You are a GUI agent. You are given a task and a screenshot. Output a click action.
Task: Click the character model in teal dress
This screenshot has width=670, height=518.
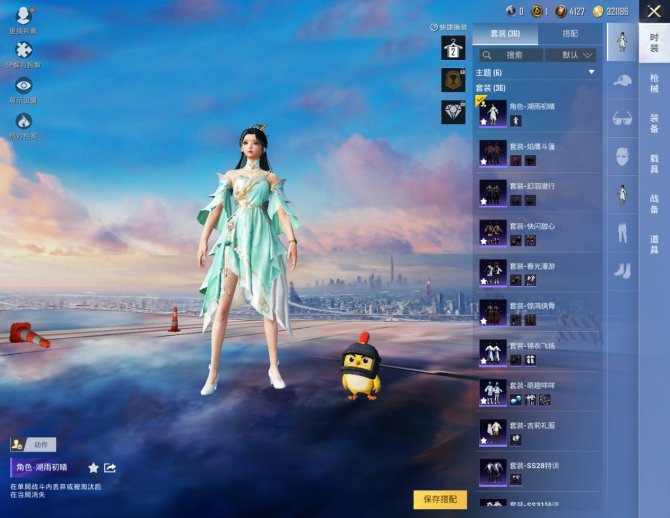249,260
